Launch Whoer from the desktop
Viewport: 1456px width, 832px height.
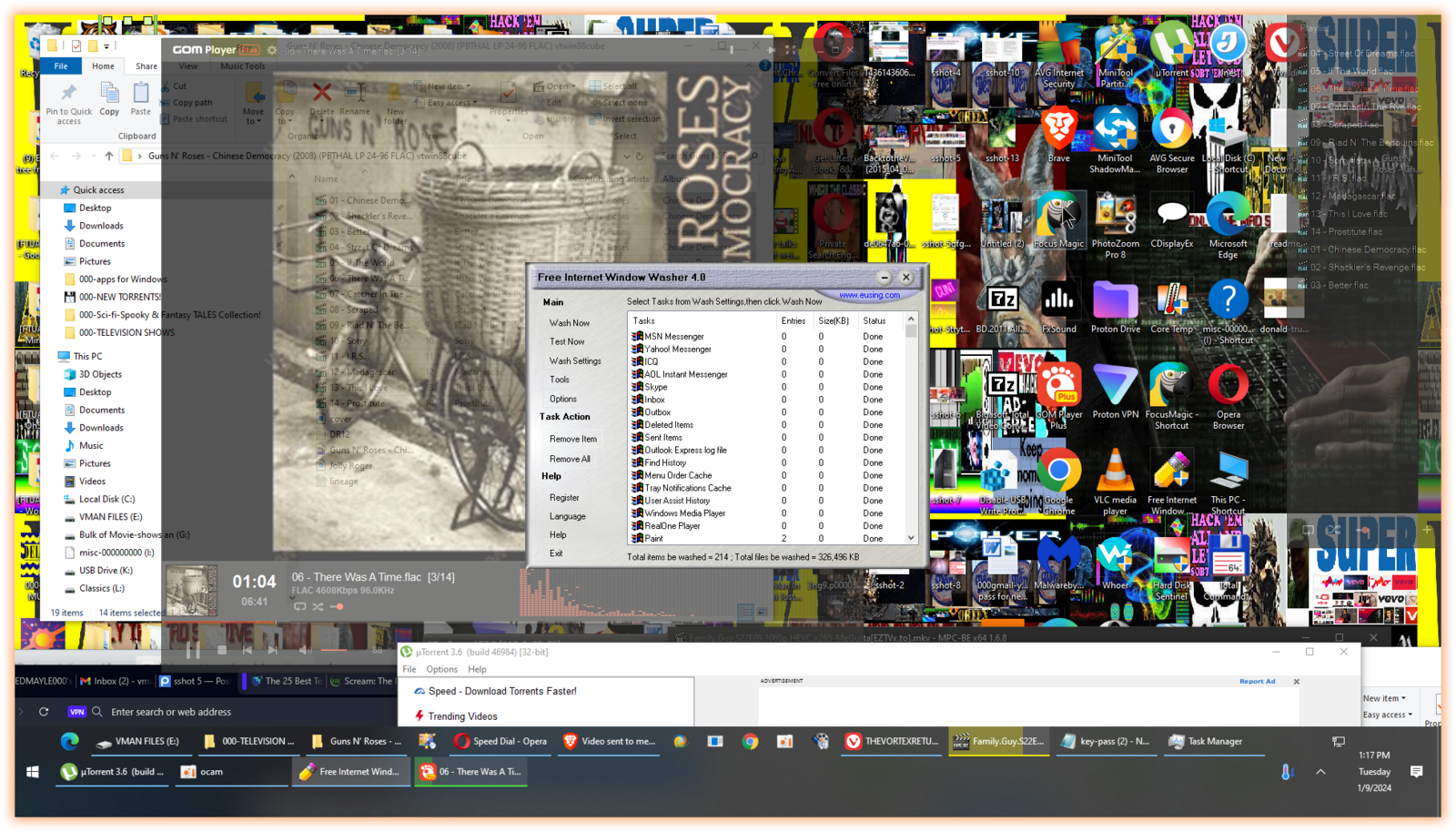coord(1115,563)
